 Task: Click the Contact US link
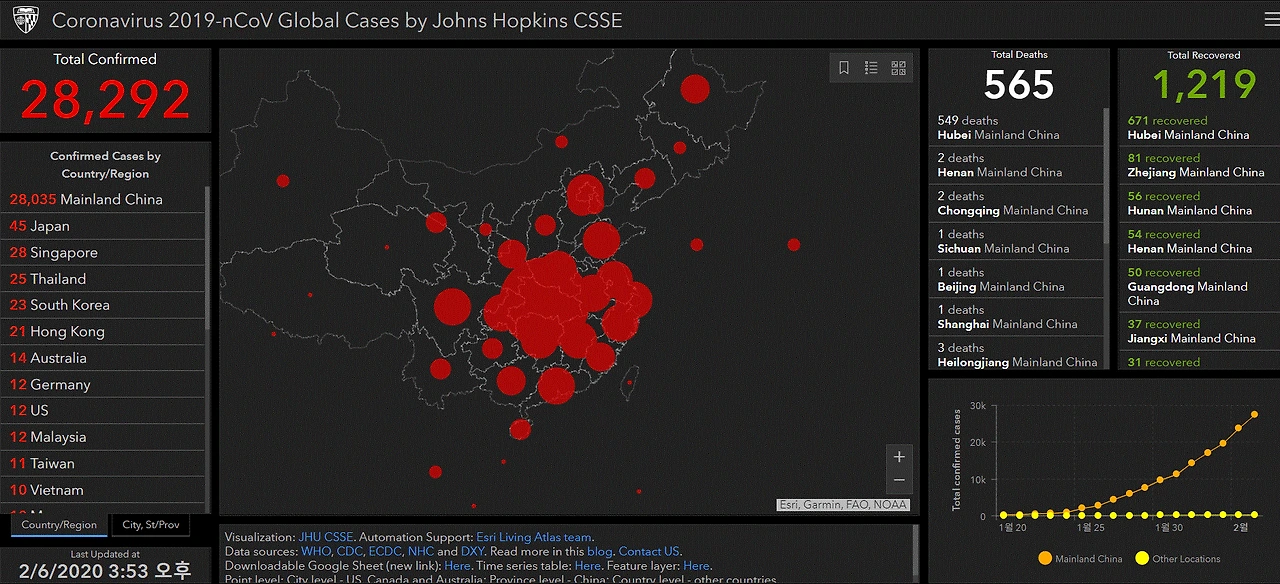pyautogui.click(x=648, y=551)
